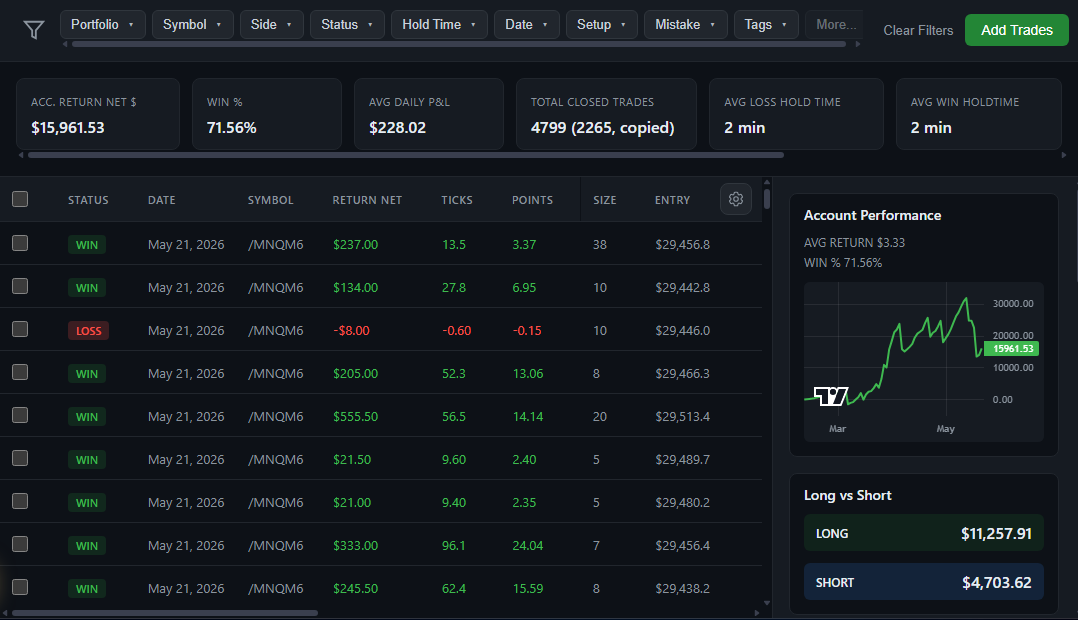
Task: Open the Hold Time filter dropdown
Action: coord(439,25)
